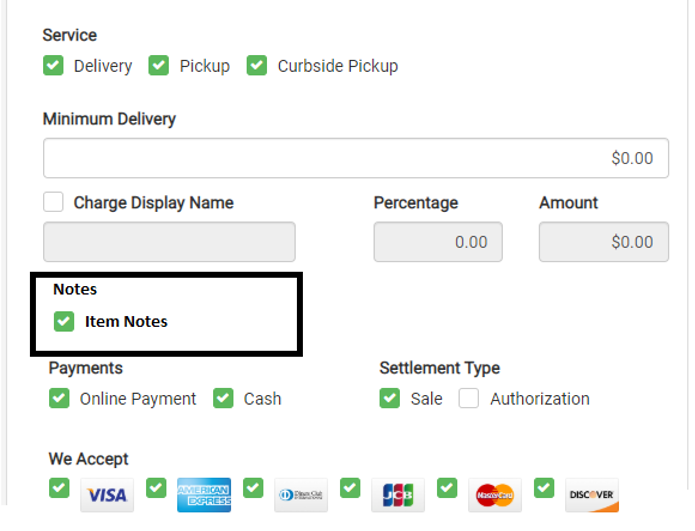Image resolution: width=695 pixels, height=531 pixels.
Task: Click the Minimum Delivery amount field
Action: click(x=355, y=158)
